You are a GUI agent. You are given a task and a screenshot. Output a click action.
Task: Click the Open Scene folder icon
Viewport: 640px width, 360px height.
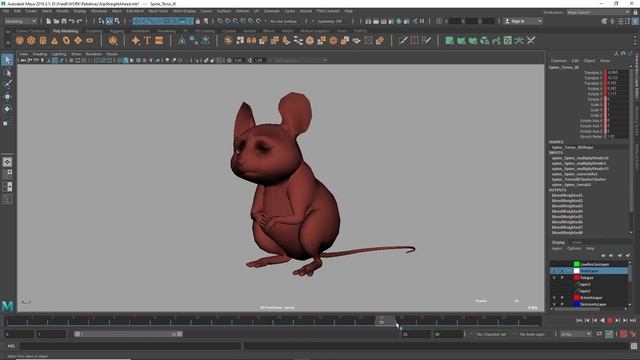(x=56, y=21)
